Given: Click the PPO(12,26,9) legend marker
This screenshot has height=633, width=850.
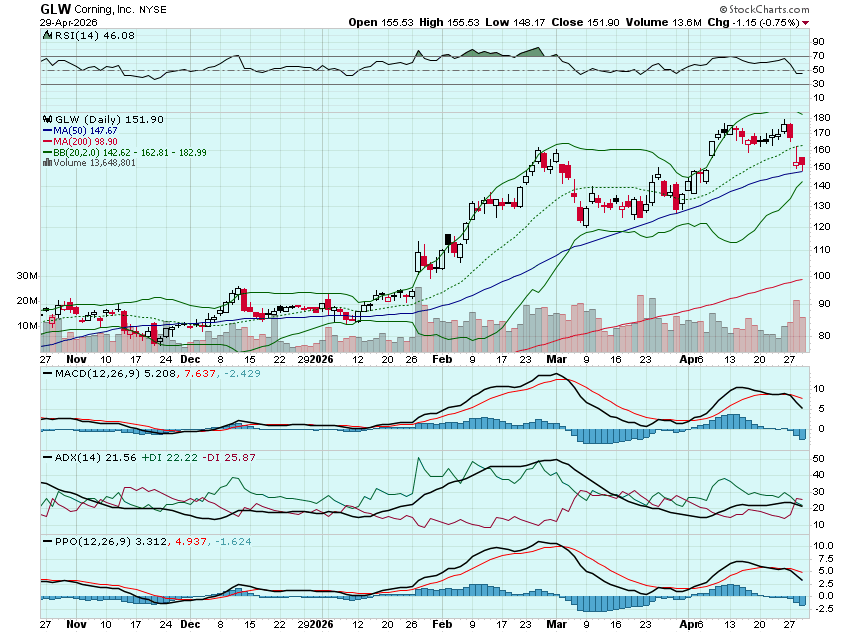Looking at the screenshot, I should point(46,541).
